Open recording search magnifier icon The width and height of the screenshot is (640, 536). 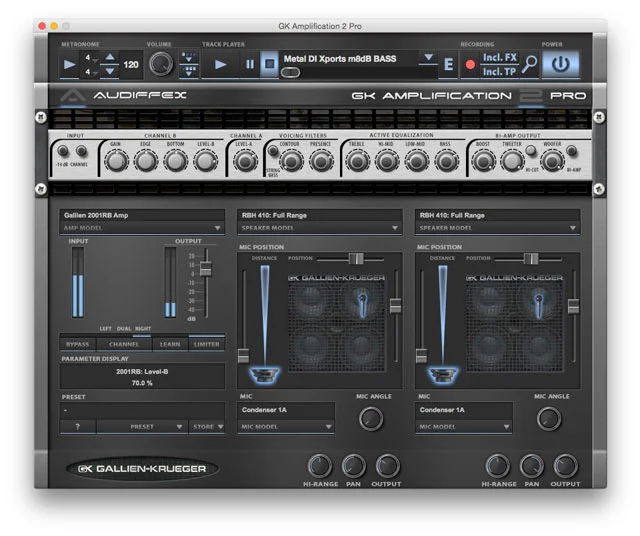[530, 64]
